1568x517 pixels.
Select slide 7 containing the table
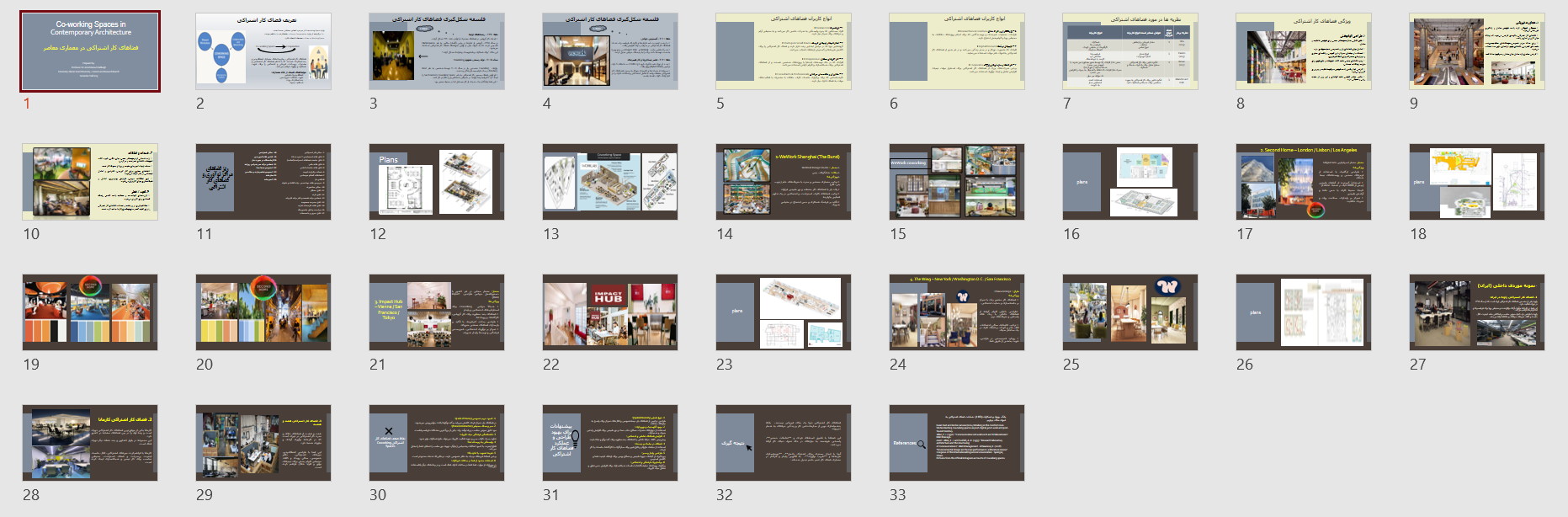coord(1130,51)
